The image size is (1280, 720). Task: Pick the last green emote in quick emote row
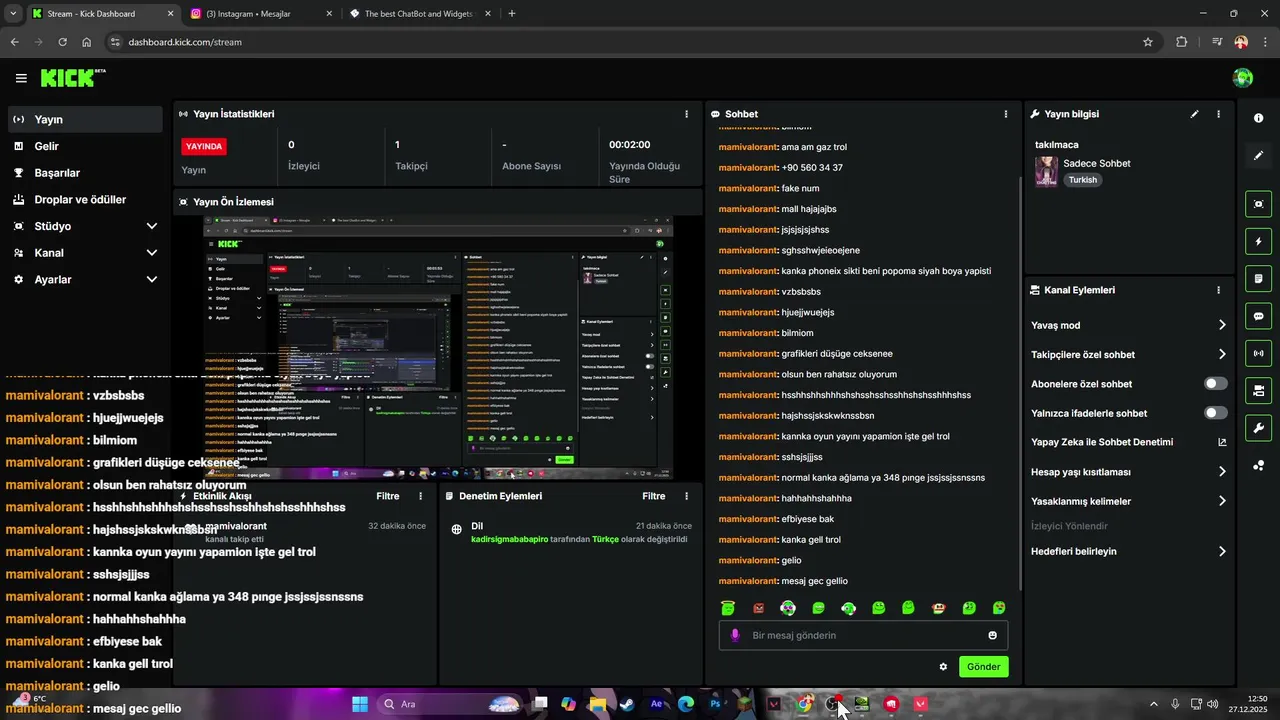(x=998, y=608)
